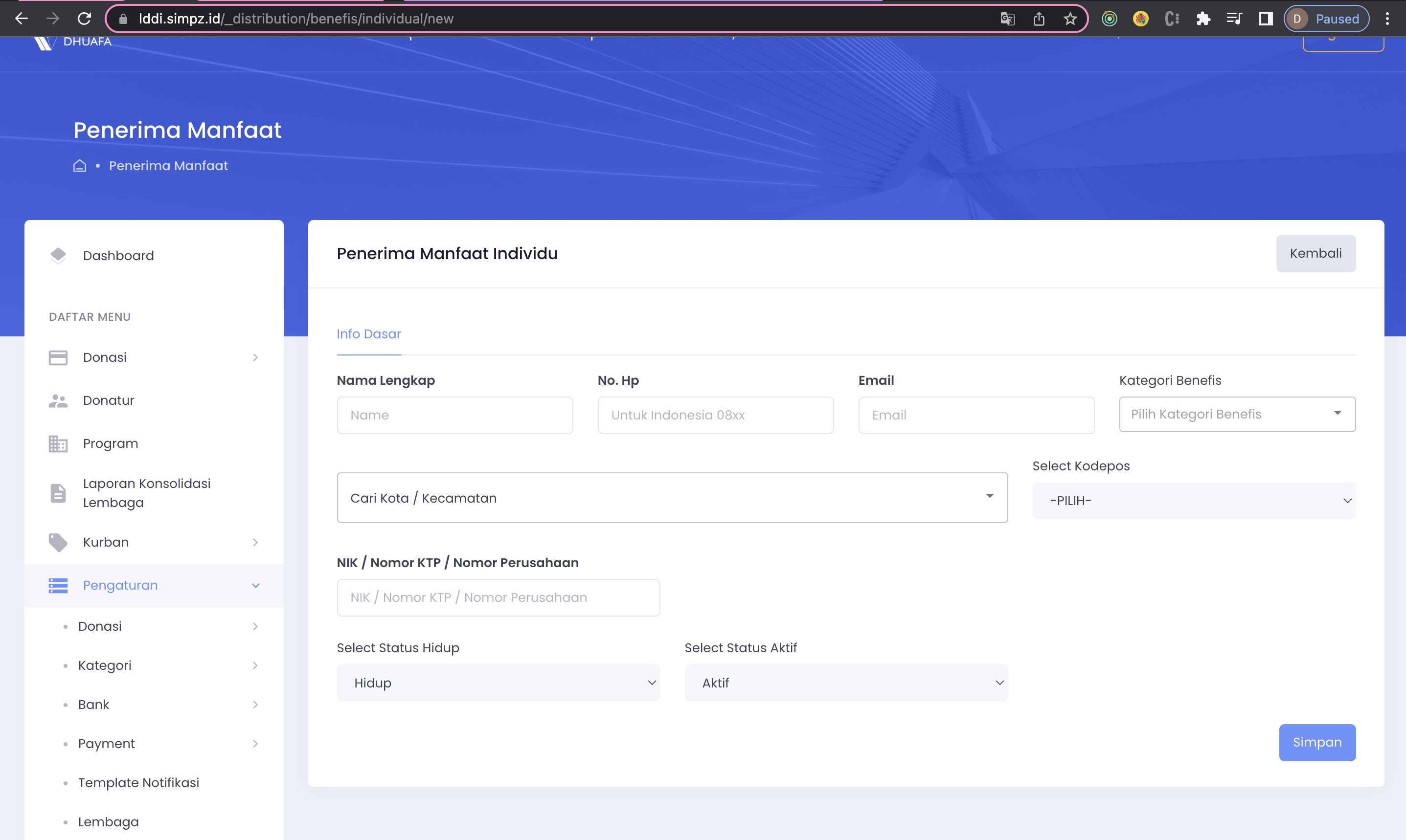Viewport: 1406px width, 840px height.
Task: Open Template Notifikasi submenu item
Action: [138, 783]
